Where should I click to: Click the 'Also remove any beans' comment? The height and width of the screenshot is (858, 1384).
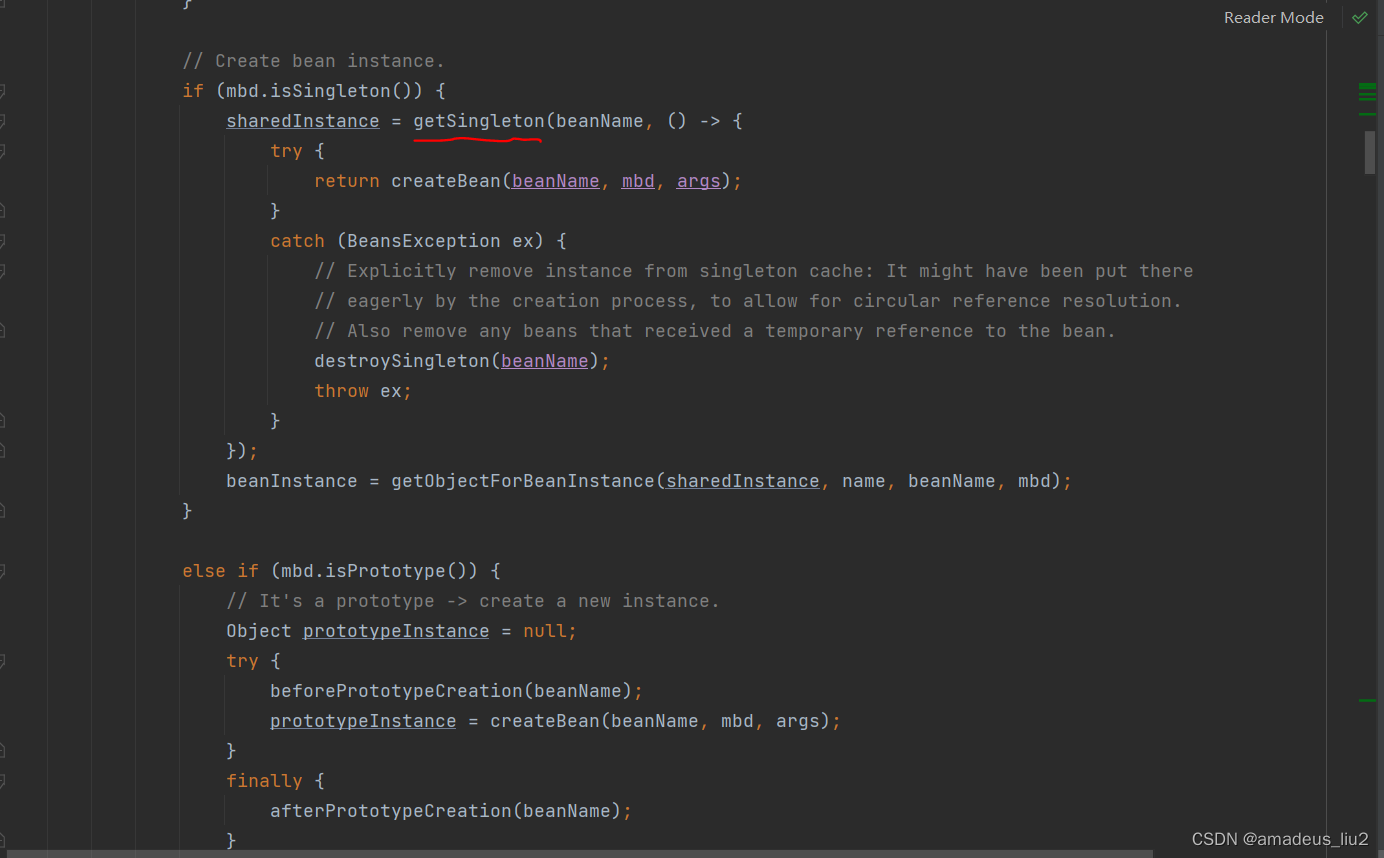click(x=715, y=331)
